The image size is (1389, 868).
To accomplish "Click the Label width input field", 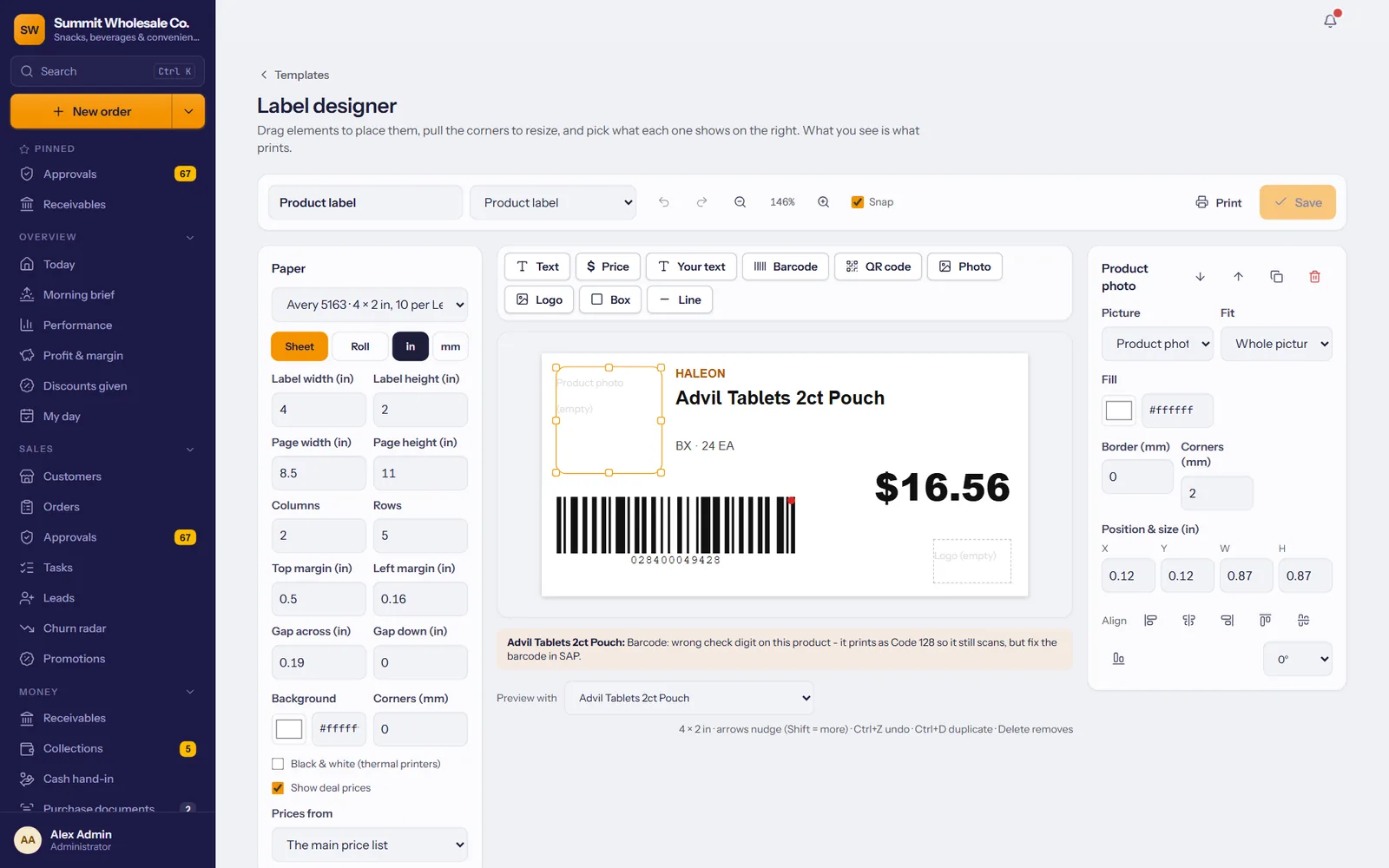I will (319, 410).
